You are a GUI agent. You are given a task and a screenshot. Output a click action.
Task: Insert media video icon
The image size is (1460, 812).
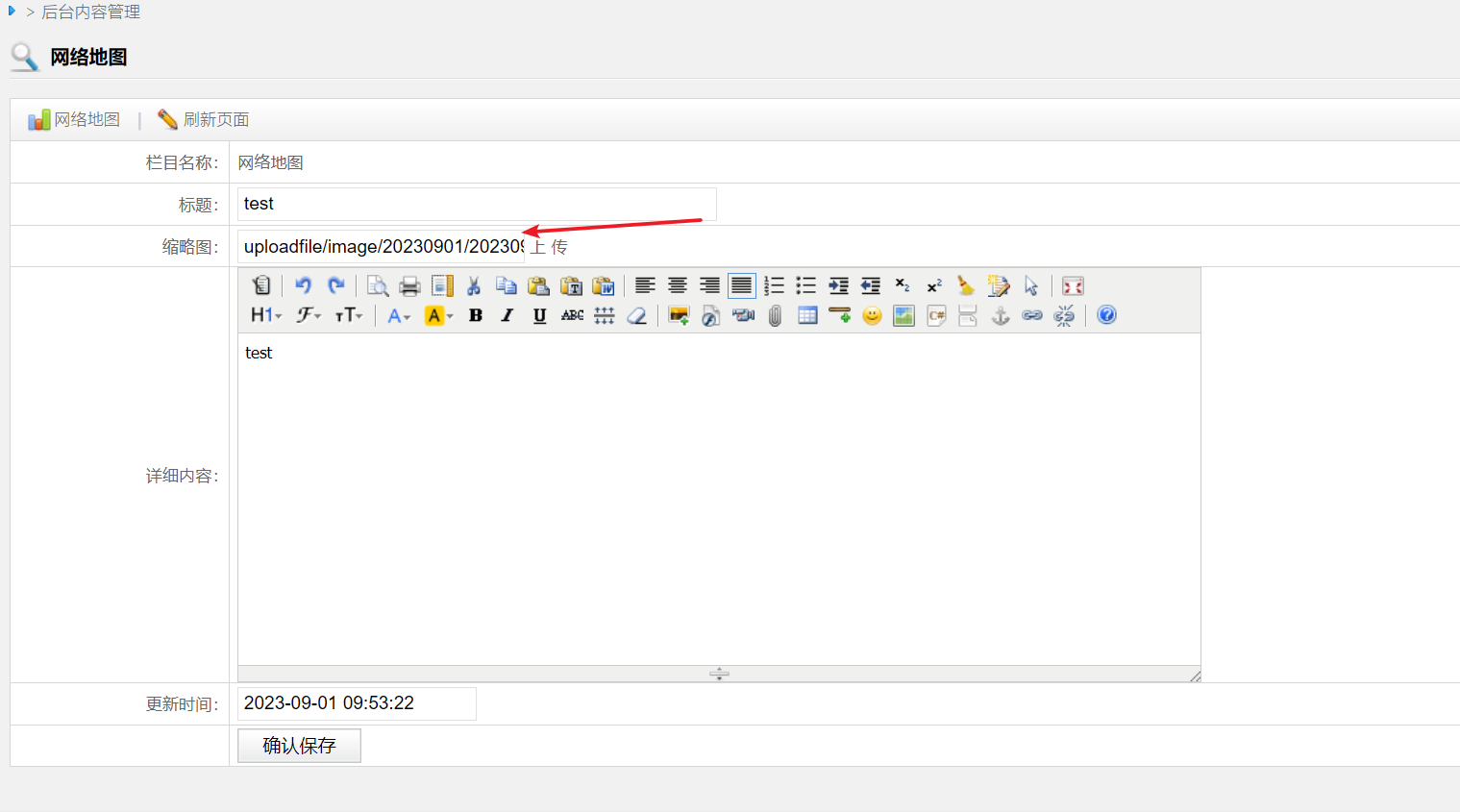click(x=743, y=315)
